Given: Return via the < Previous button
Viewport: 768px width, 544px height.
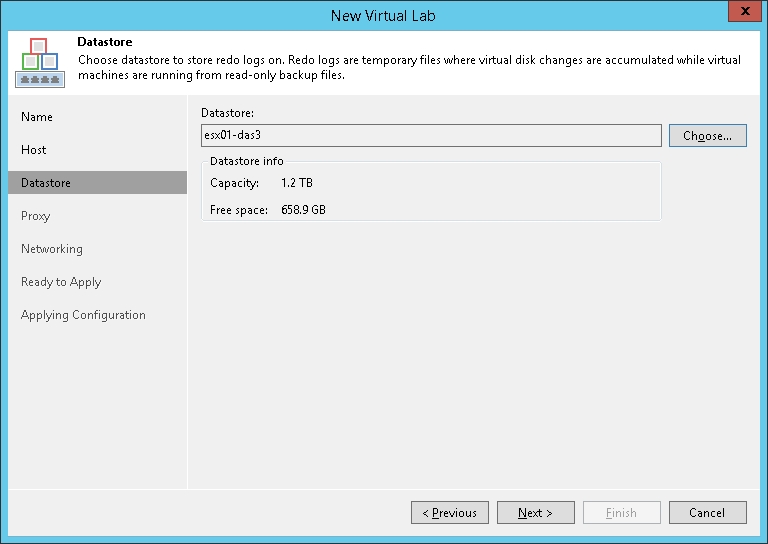Looking at the screenshot, I should pos(450,513).
